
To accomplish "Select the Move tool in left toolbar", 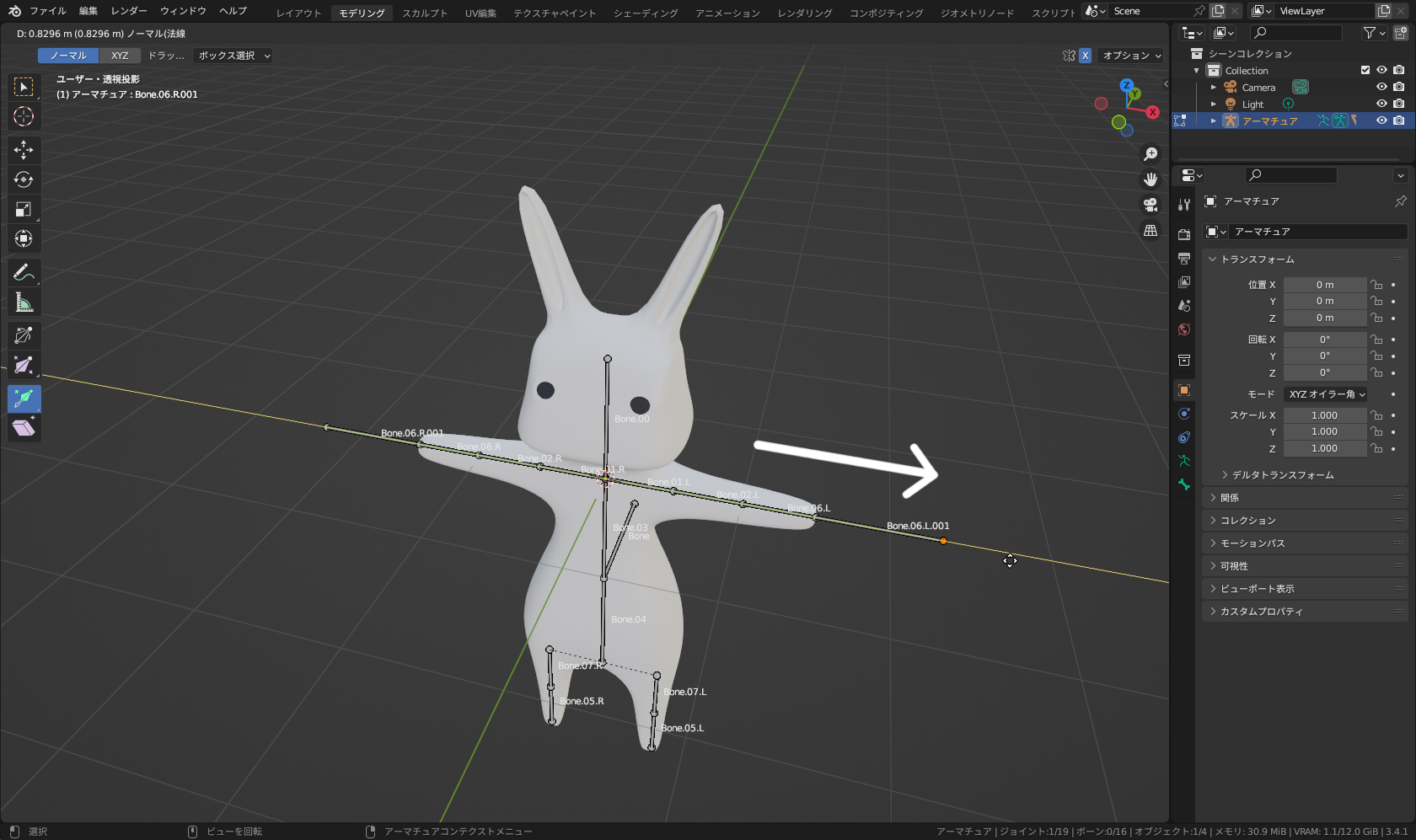I will pos(24,150).
